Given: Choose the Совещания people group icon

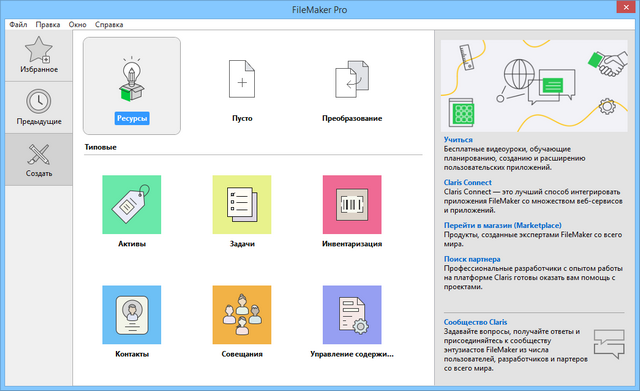Looking at the screenshot, I should [x=242, y=315].
